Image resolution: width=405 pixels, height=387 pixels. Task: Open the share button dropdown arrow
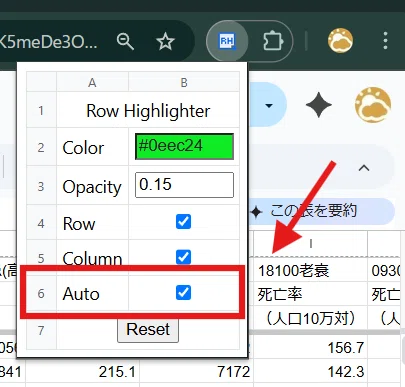(x=269, y=106)
